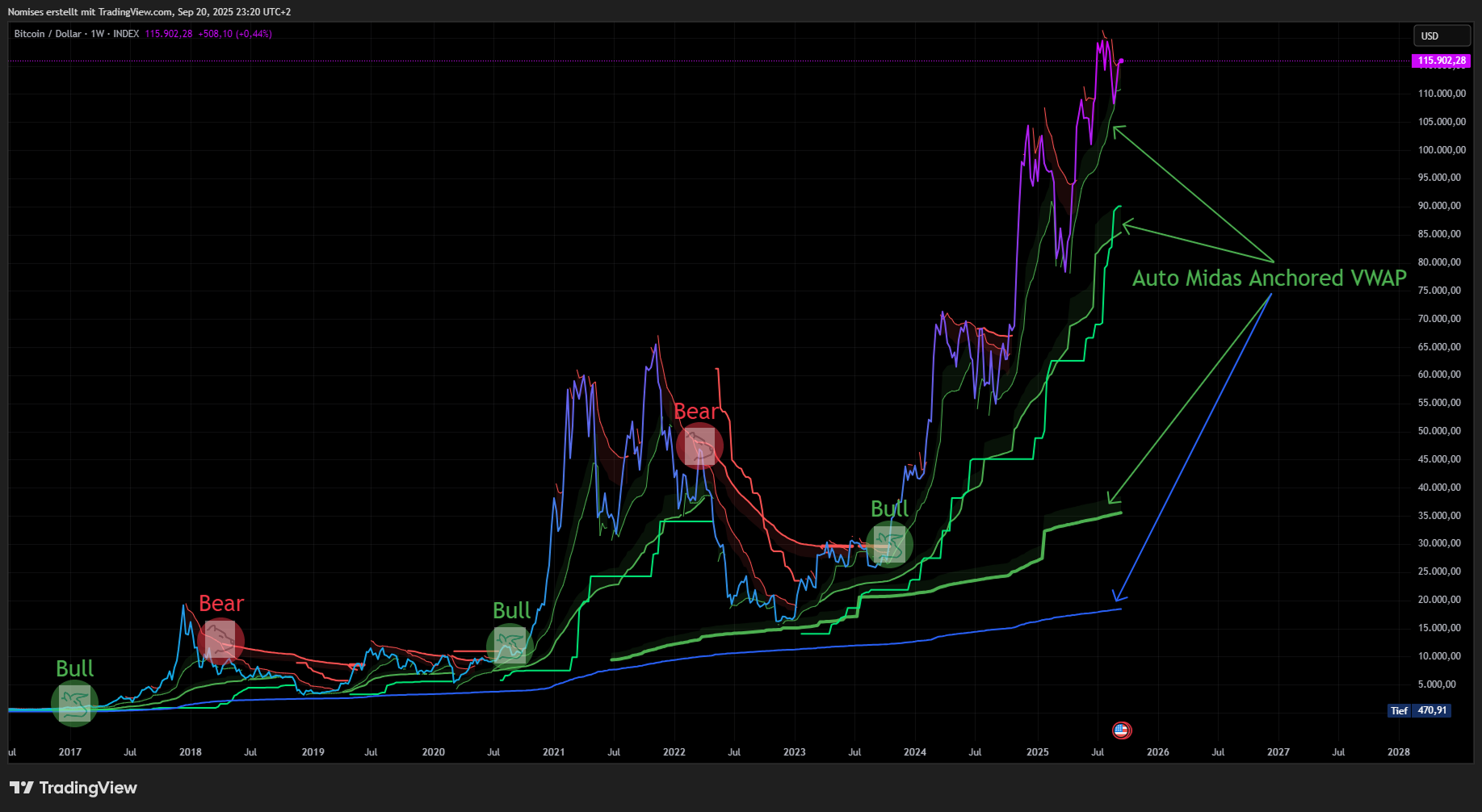Screen dimensions: 1482x812
Task: Click the Bull icon in late 2023
Action: pyautogui.click(x=889, y=545)
